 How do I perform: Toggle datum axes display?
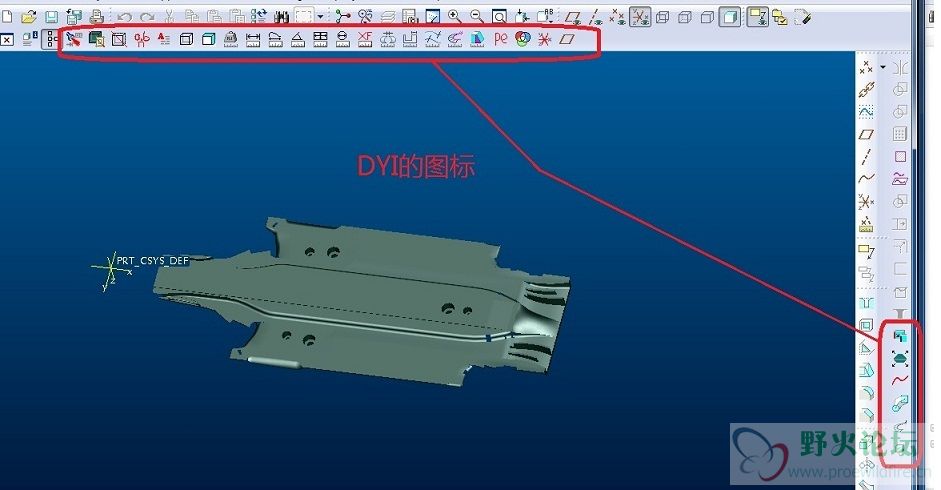pyautogui.click(x=595, y=17)
